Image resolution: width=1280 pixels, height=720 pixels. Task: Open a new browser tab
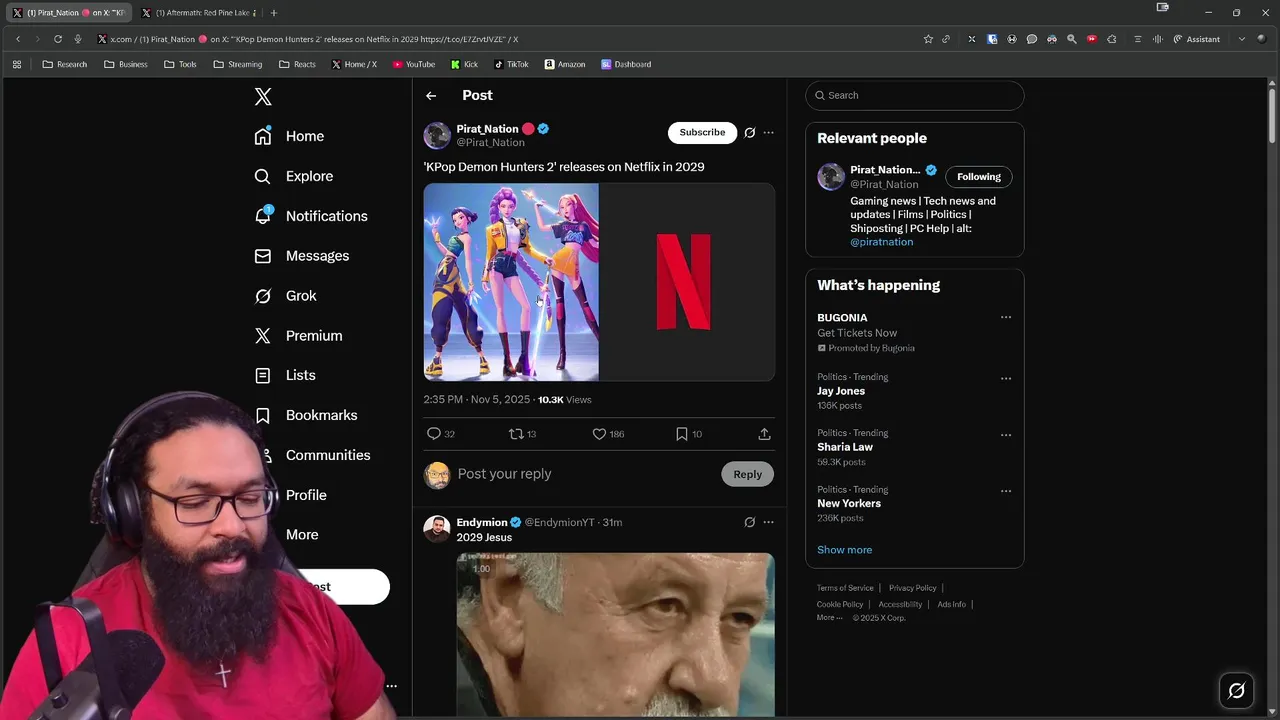coord(274,13)
